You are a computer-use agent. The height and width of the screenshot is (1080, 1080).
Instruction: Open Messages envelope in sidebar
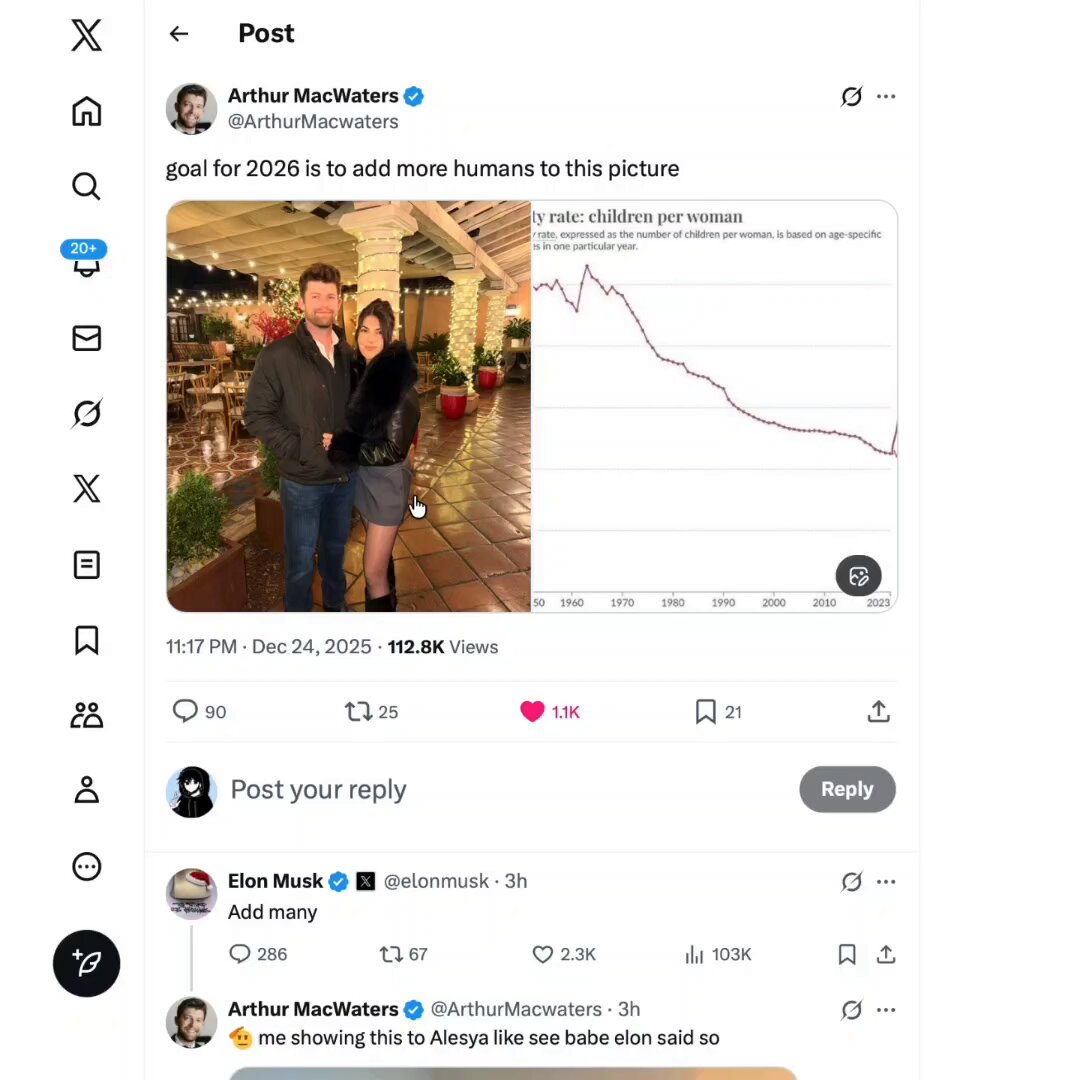click(x=87, y=339)
